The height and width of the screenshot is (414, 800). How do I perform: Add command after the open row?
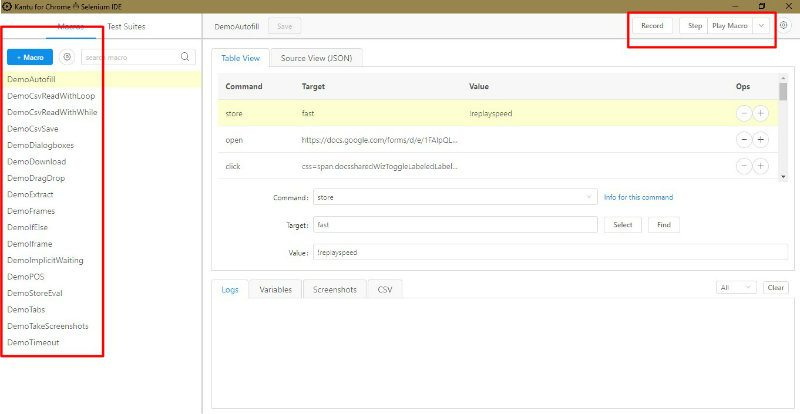point(761,140)
